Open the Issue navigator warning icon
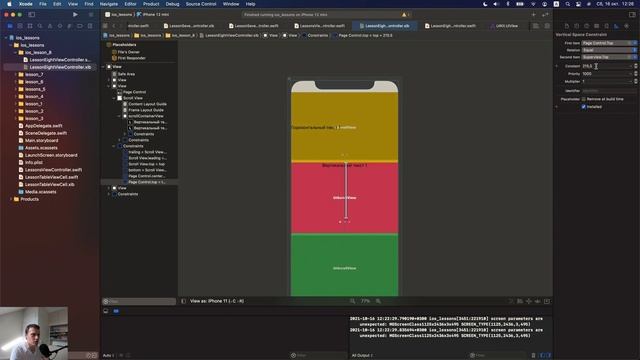Image resolution: width=640 pixels, height=360 pixels. (x=50, y=26)
